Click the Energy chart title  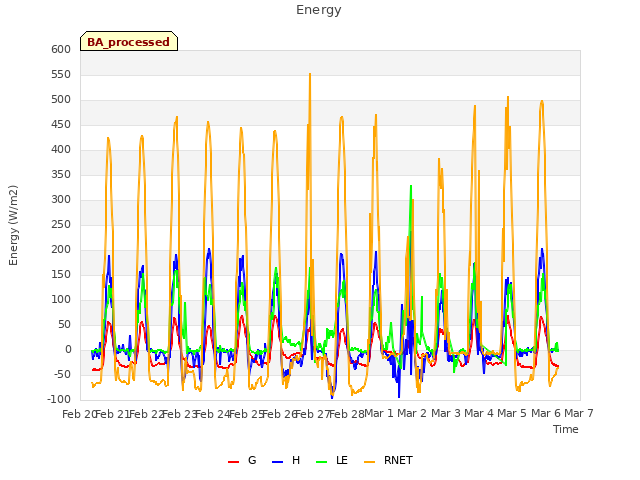click(319, 10)
